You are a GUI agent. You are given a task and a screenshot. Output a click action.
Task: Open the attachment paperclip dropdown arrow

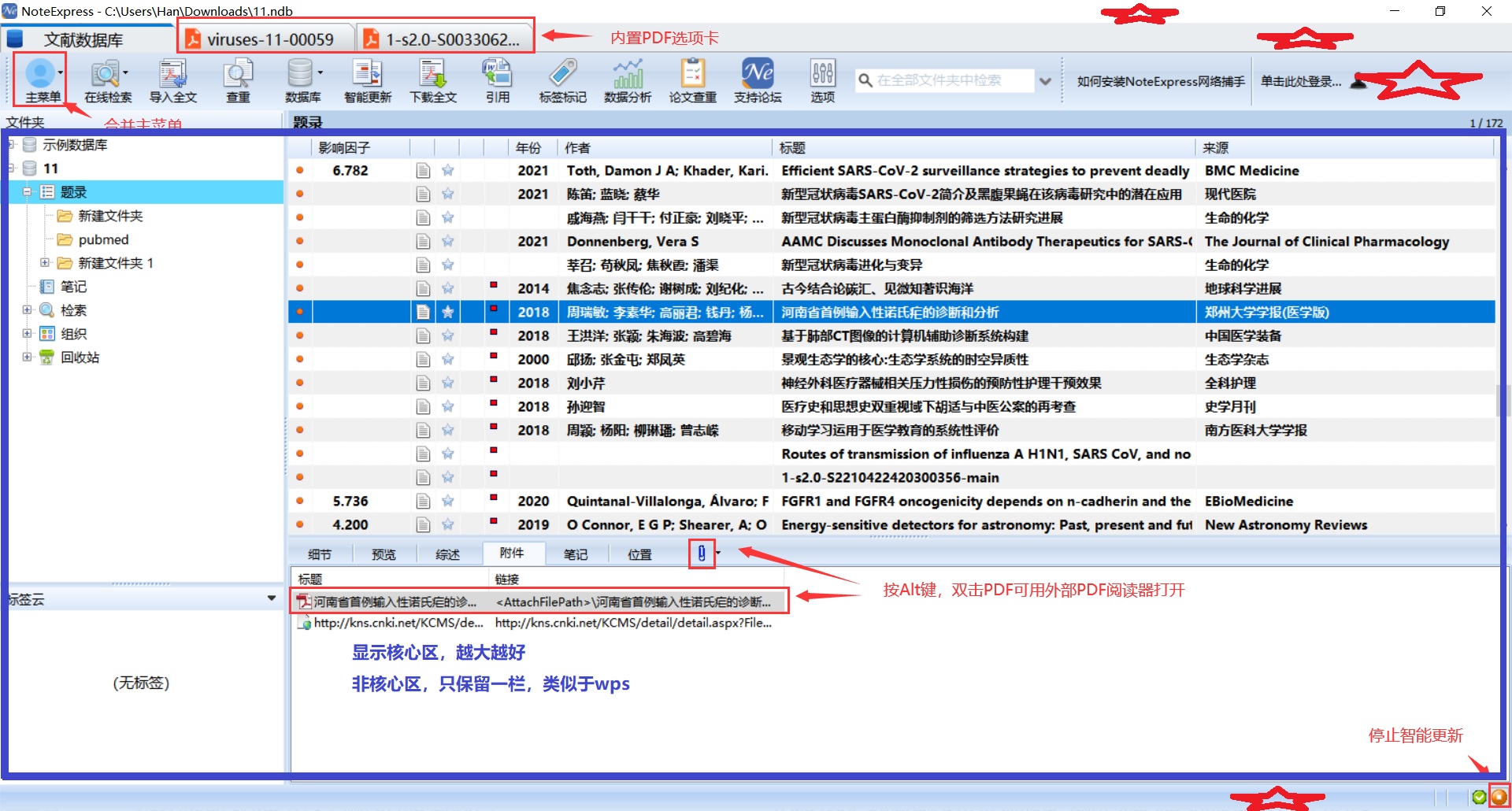(x=718, y=553)
